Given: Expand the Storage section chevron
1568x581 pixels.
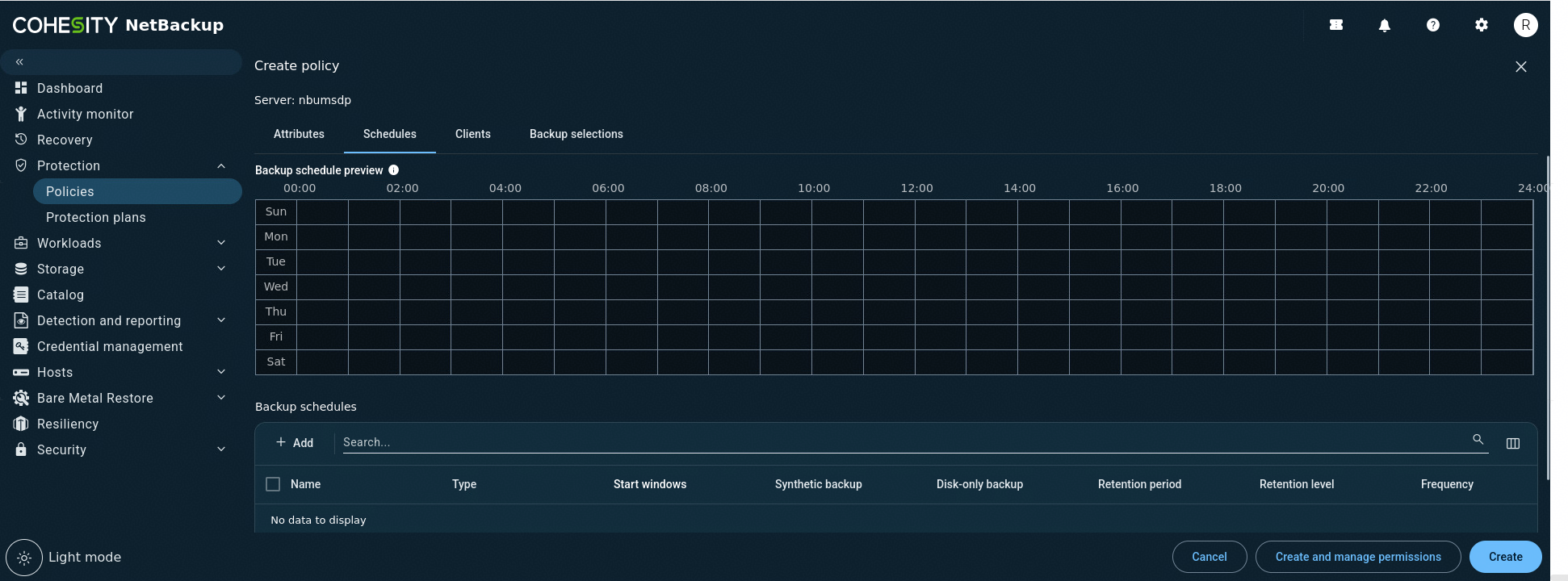Looking at the screenshot, I should [221, 269].
